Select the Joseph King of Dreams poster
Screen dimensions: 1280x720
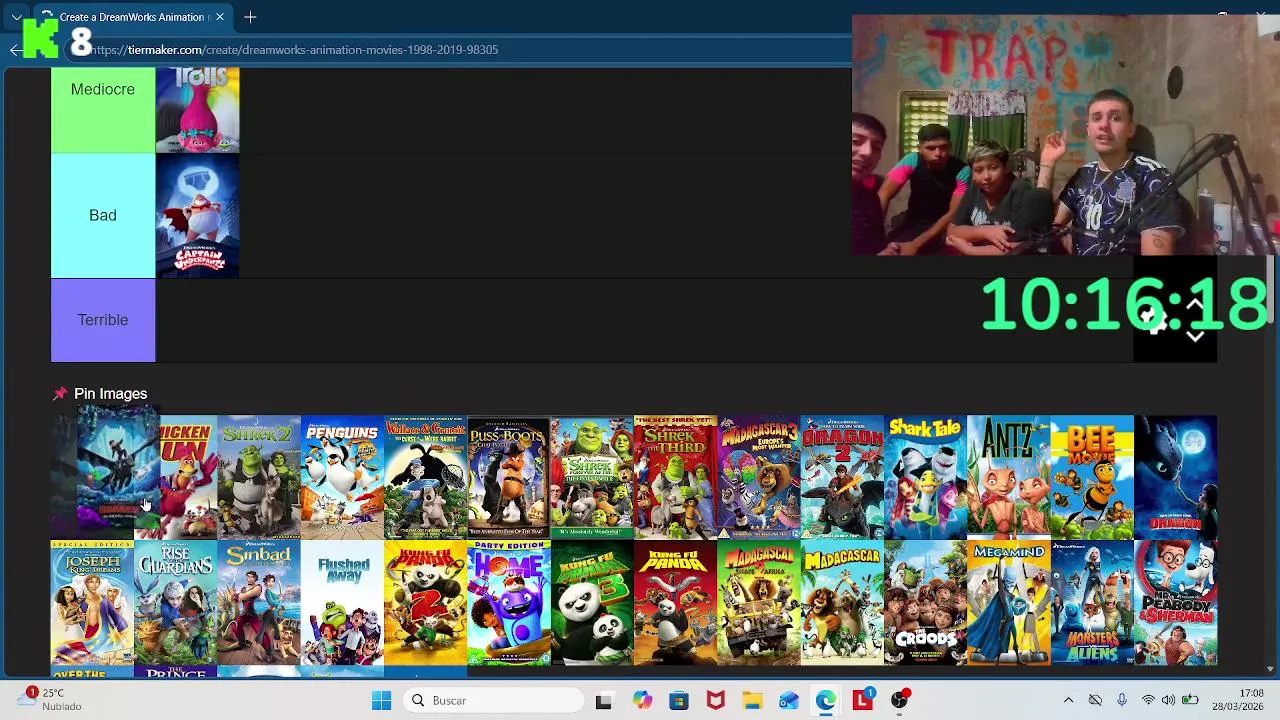point(92,603)
